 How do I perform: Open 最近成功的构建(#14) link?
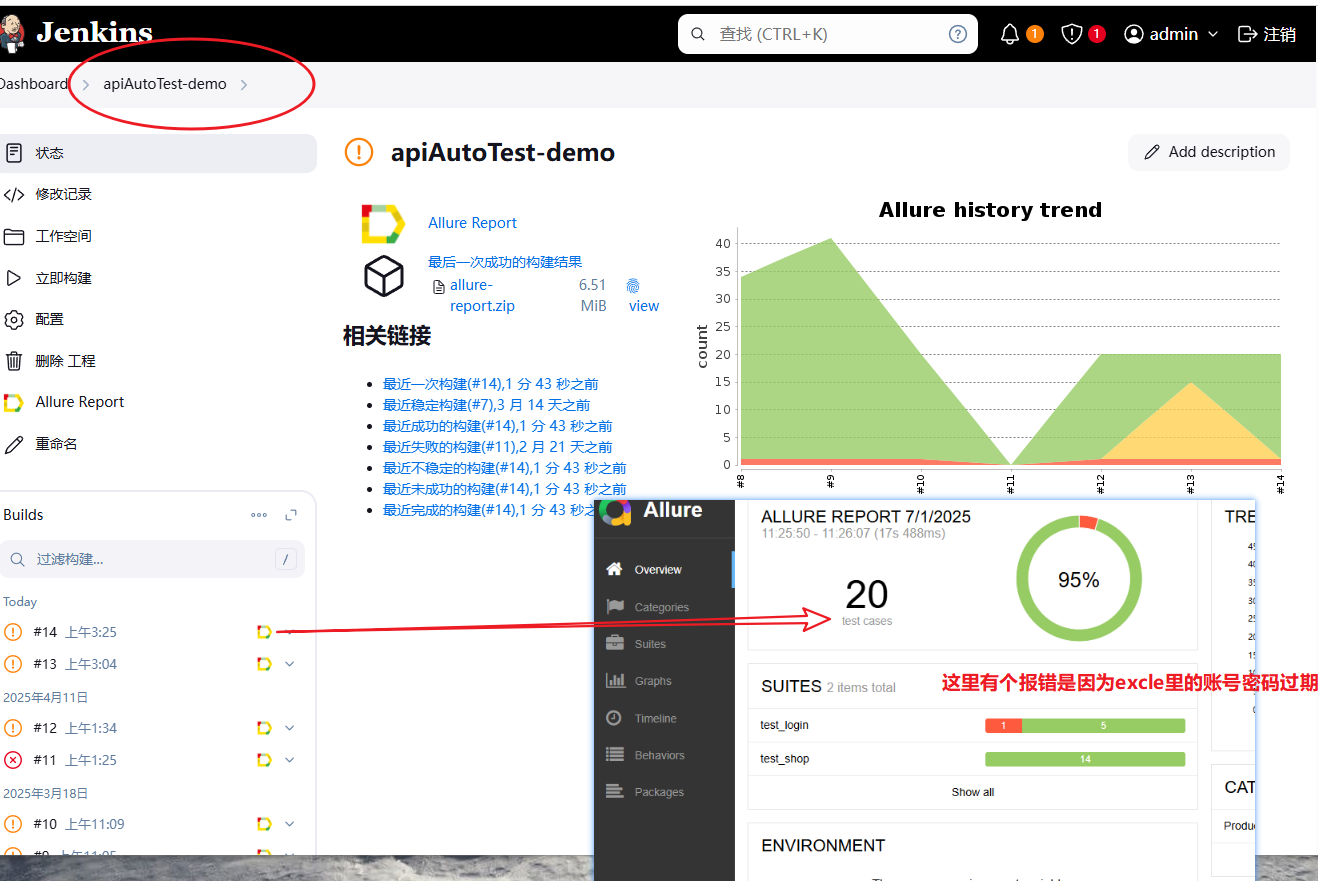tap(497, 426)
